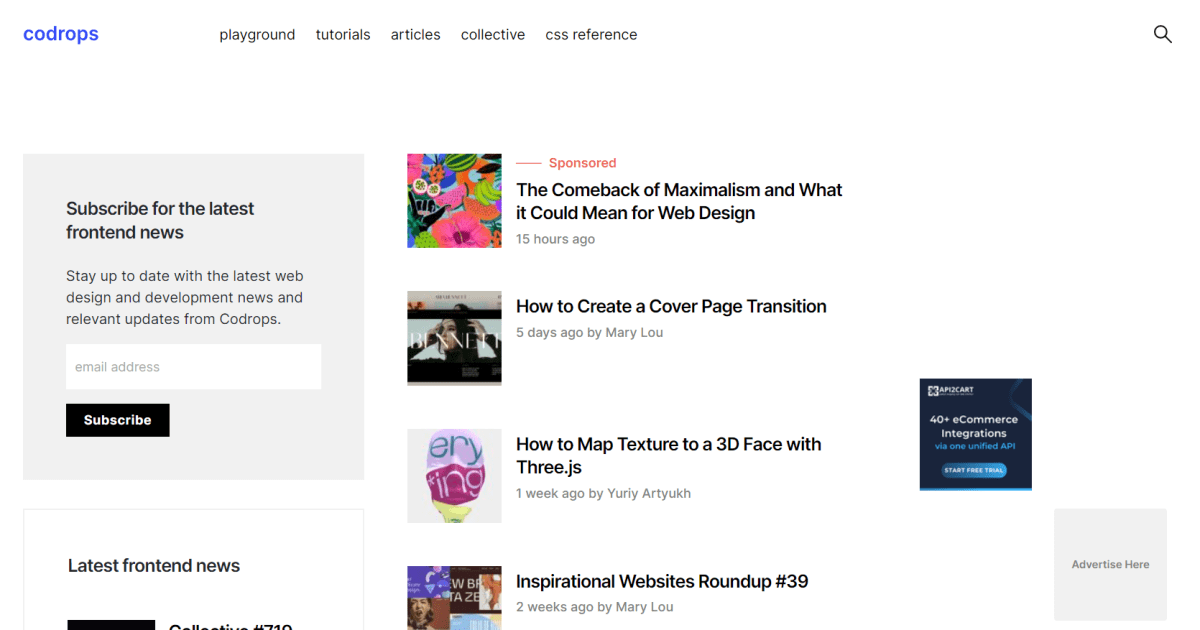Click the Advertise Here box
The width and height of the screenshot is (1200, 630).
click(x=1110, y=564)
